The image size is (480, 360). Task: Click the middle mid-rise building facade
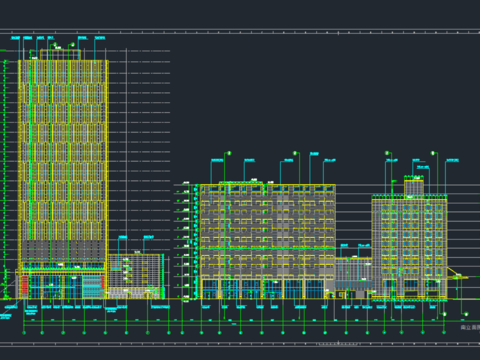(267, 241)
